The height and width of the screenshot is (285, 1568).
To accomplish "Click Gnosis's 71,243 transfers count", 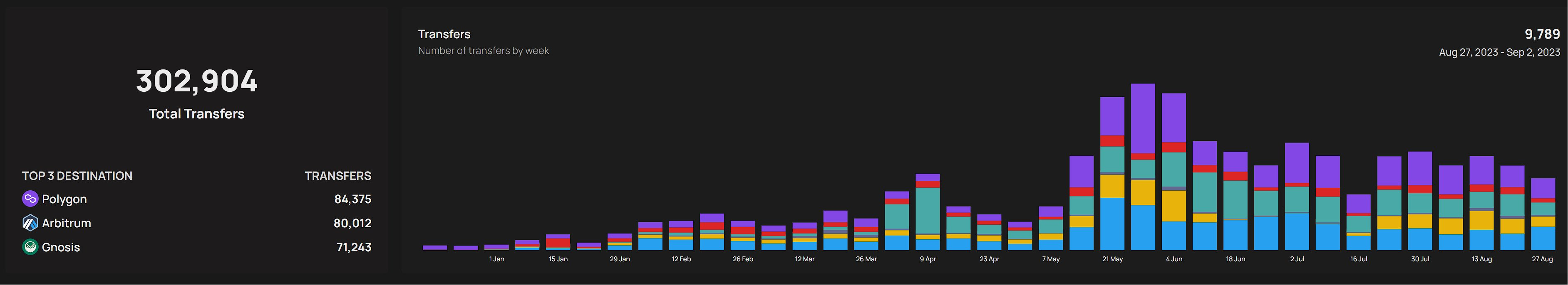I will (354, 247).
